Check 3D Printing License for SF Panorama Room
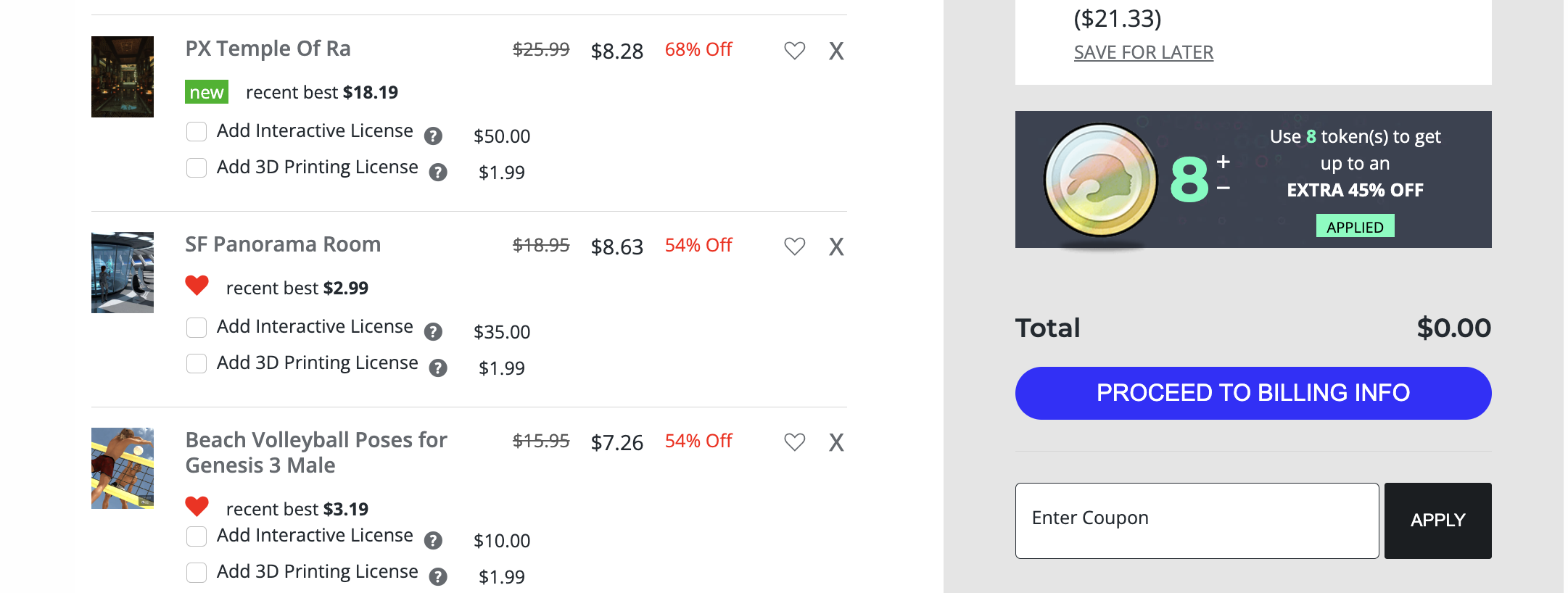Viewport: 1568px width, 593px height. [x=197, y=363]
